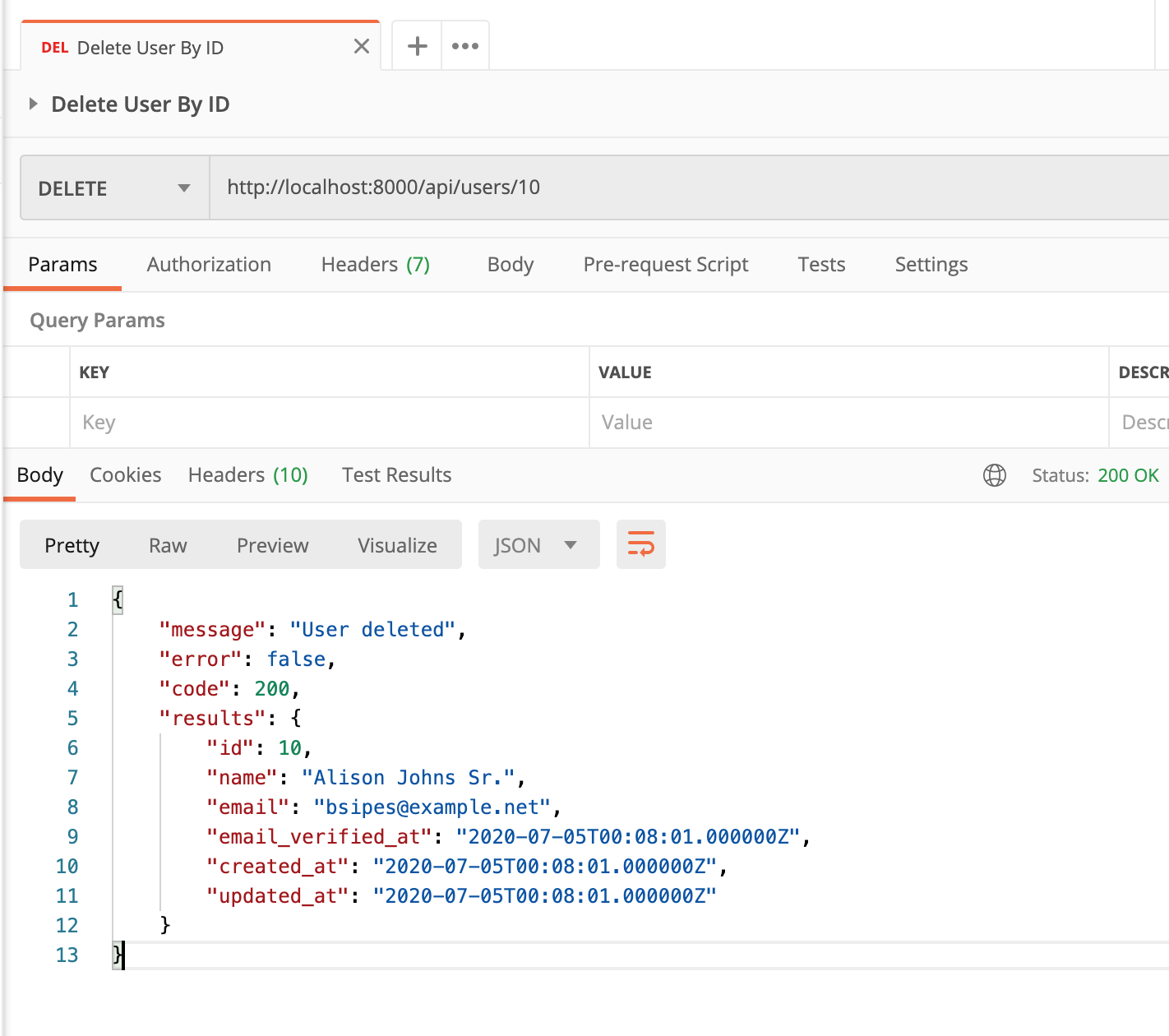
Task: Click the "User deleted" message value
Action: (372, 630)
